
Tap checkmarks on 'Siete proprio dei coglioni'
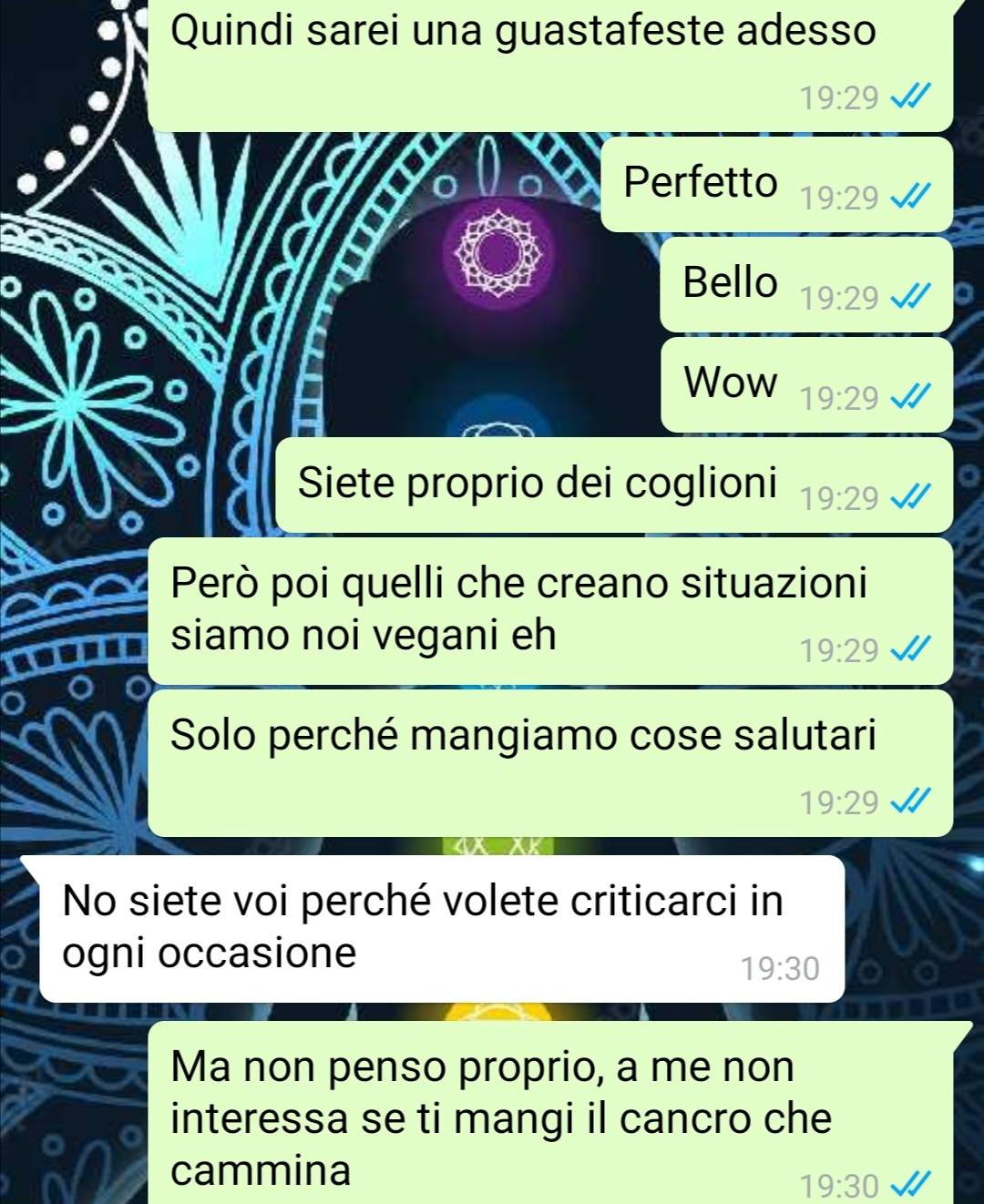909,497
